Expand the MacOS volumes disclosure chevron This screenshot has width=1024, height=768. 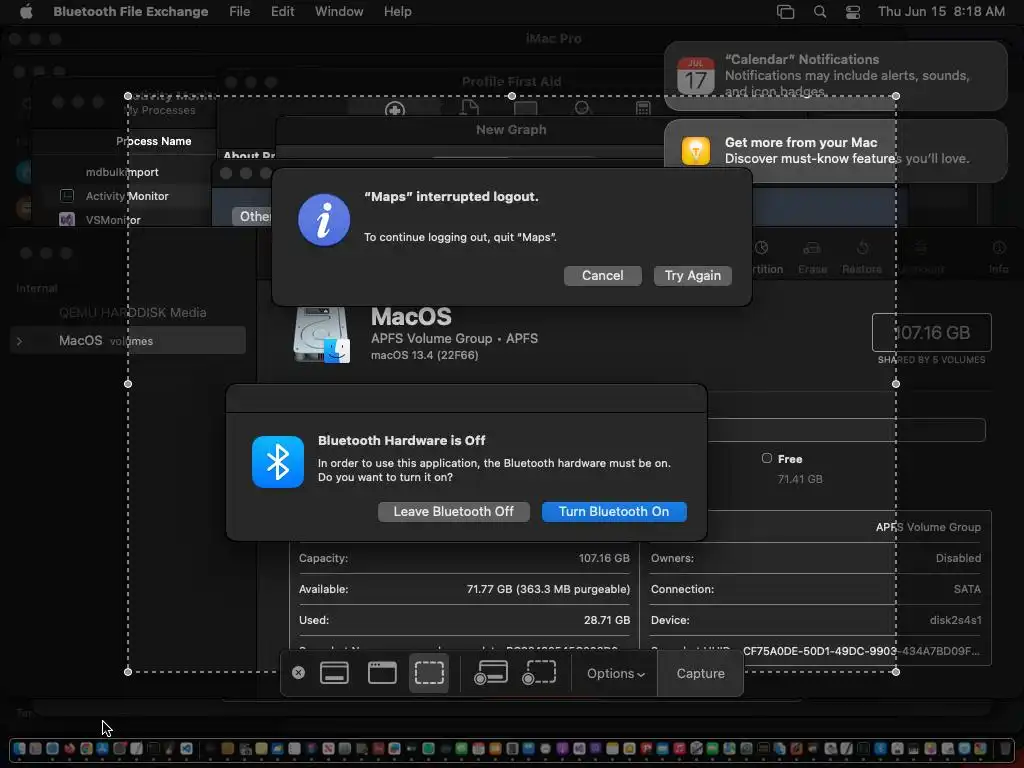click(19, 341)
